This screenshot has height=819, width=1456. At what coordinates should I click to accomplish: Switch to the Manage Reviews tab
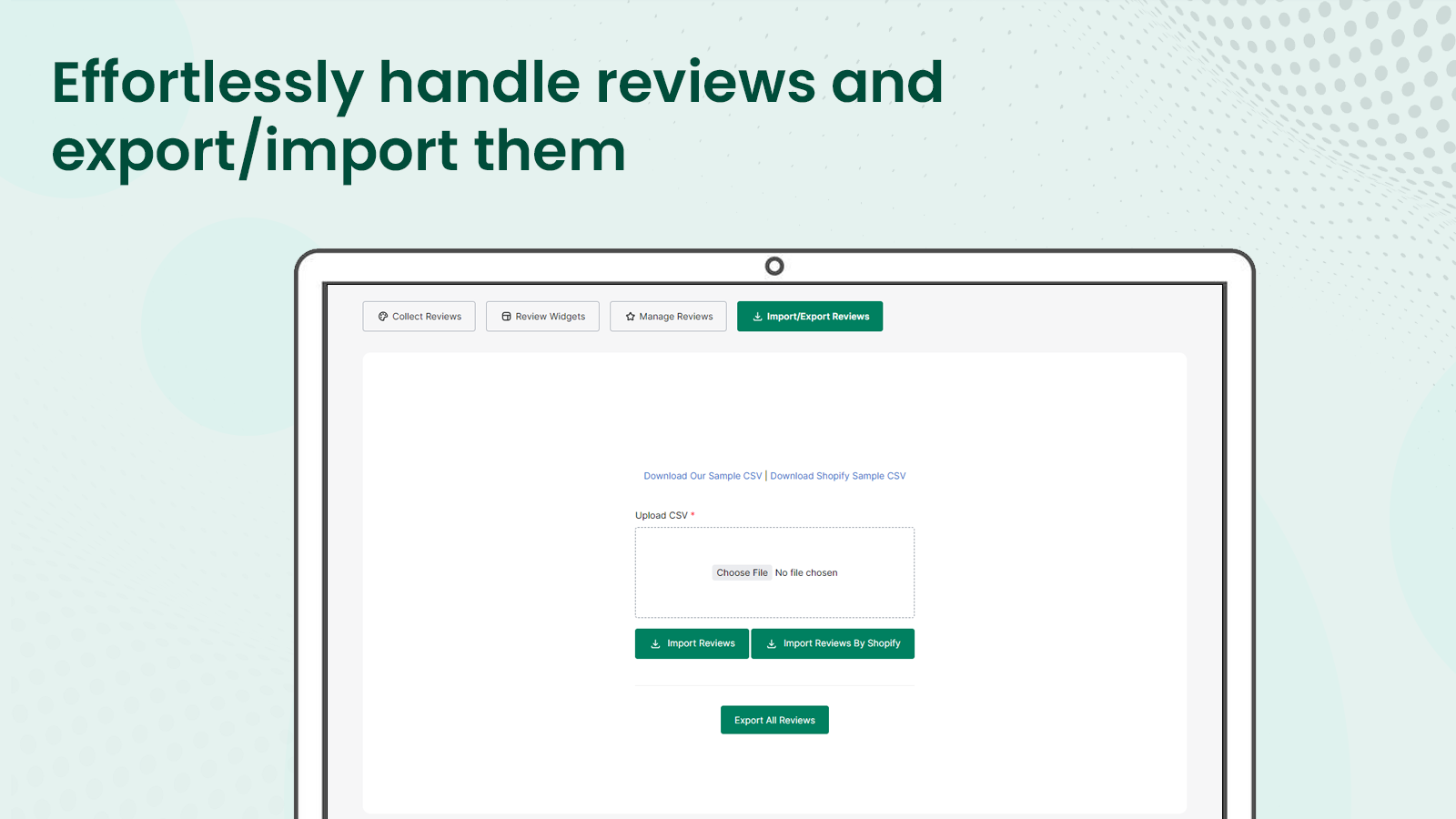tap(668, 316)
